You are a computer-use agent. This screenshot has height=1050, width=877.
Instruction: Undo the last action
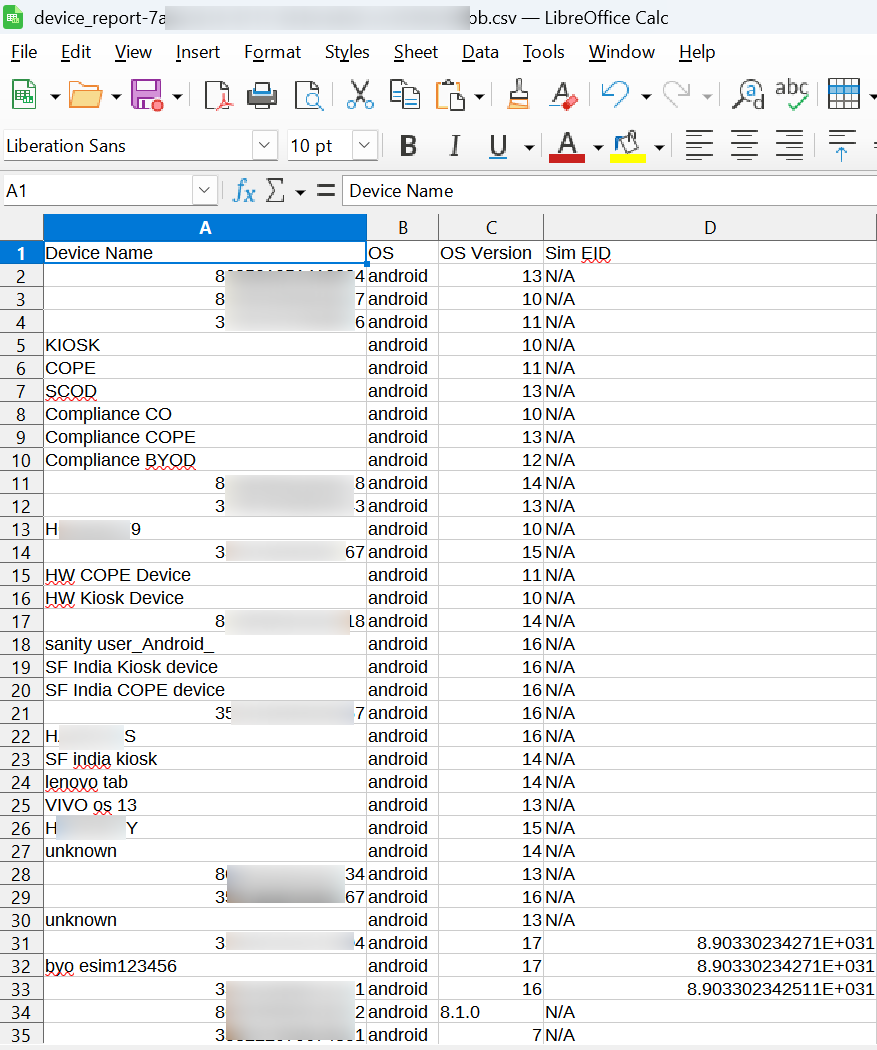pos(615,94)
